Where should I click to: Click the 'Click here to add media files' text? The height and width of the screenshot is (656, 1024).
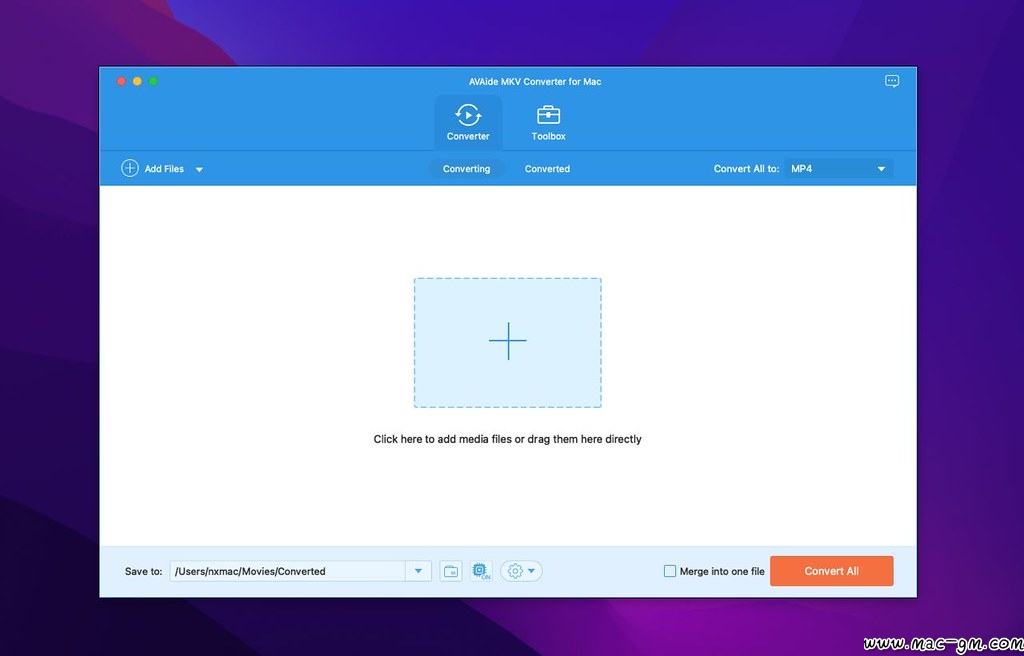point(507,439)
